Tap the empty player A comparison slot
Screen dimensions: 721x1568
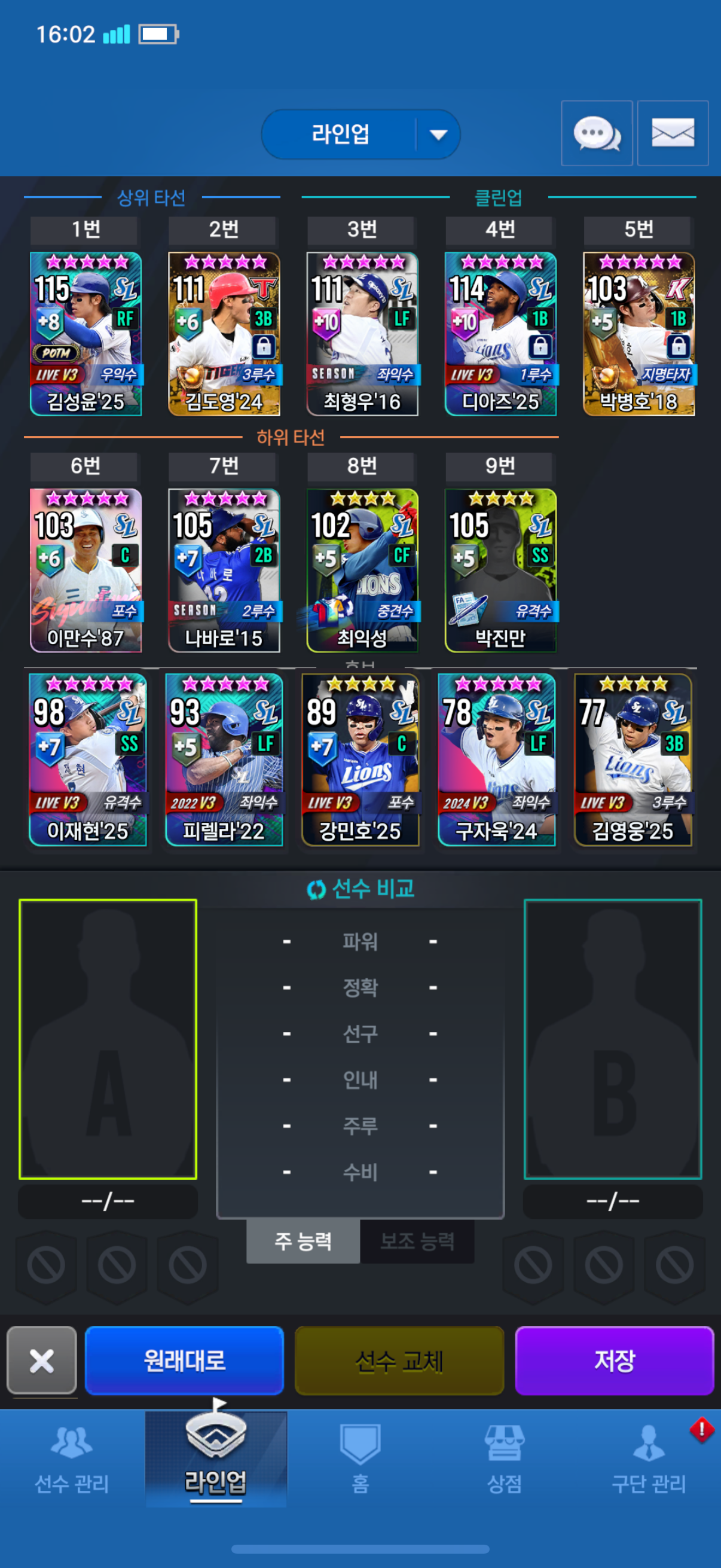108,1039
